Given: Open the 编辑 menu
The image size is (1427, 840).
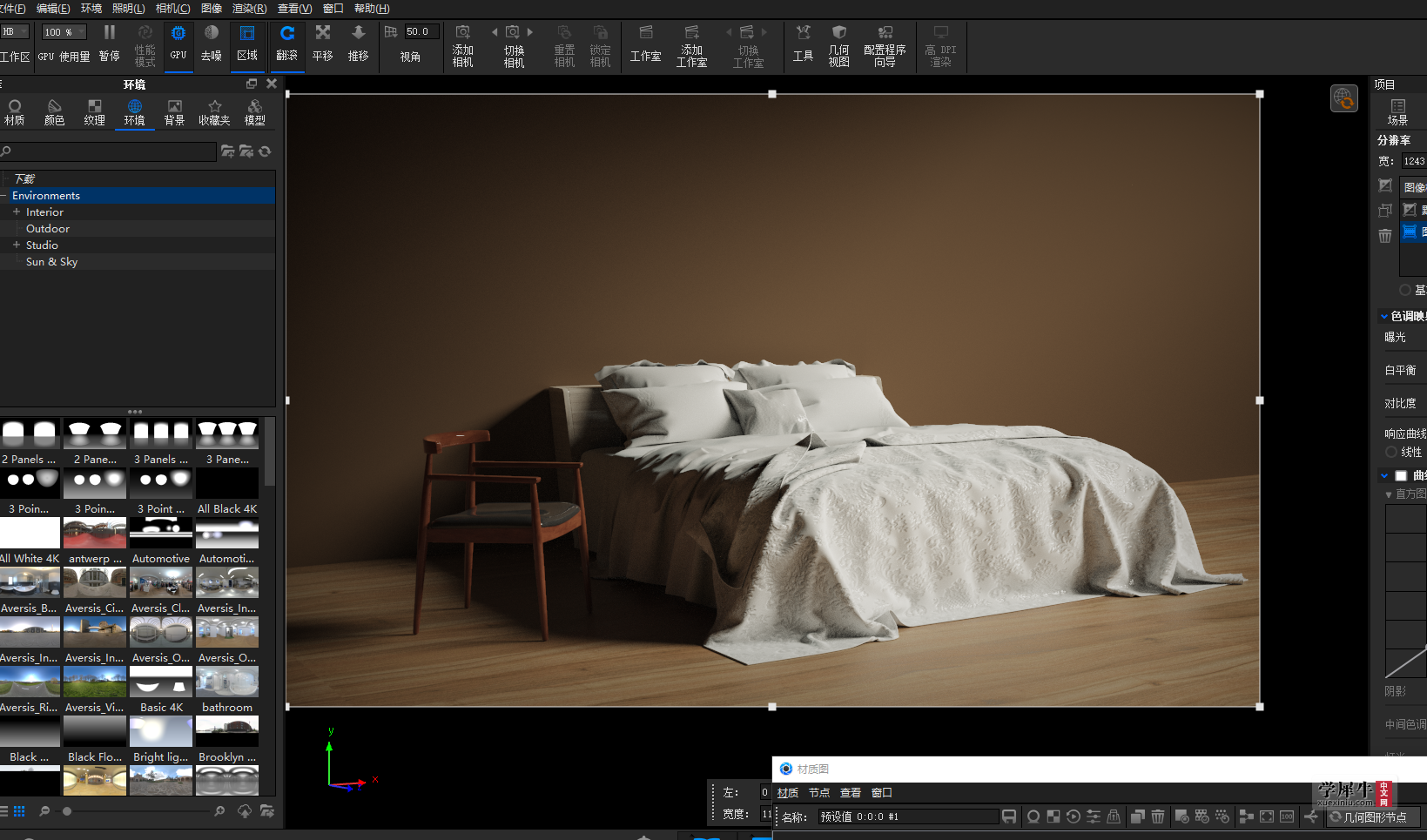Looking at the screenshot, I should 53,9.
